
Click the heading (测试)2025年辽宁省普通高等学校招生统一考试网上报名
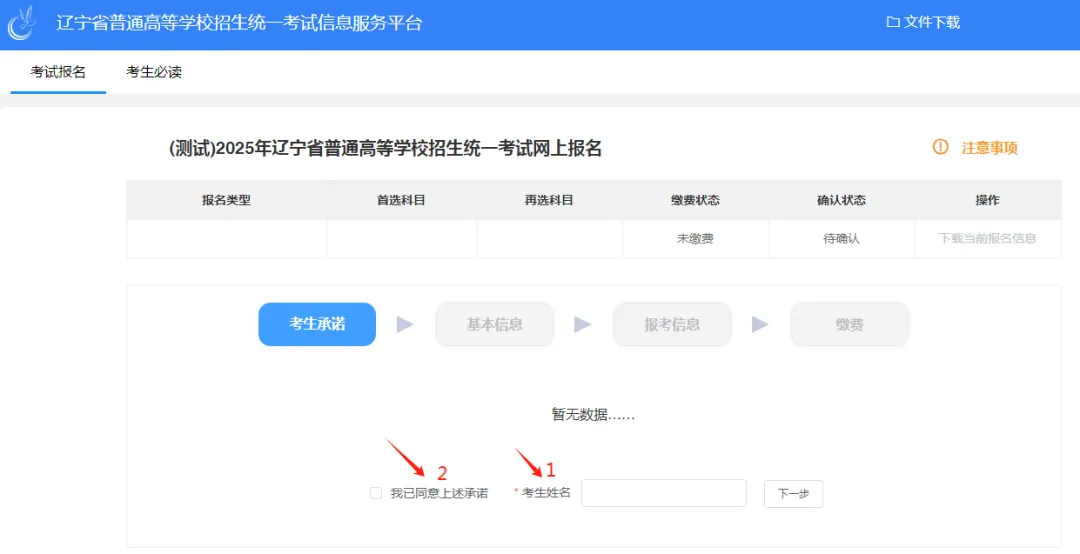(x=385, y=148)
